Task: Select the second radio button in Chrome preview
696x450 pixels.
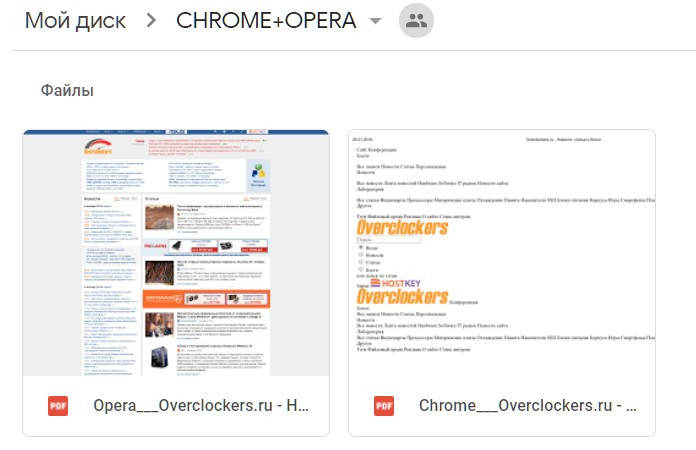Action: 361,255
